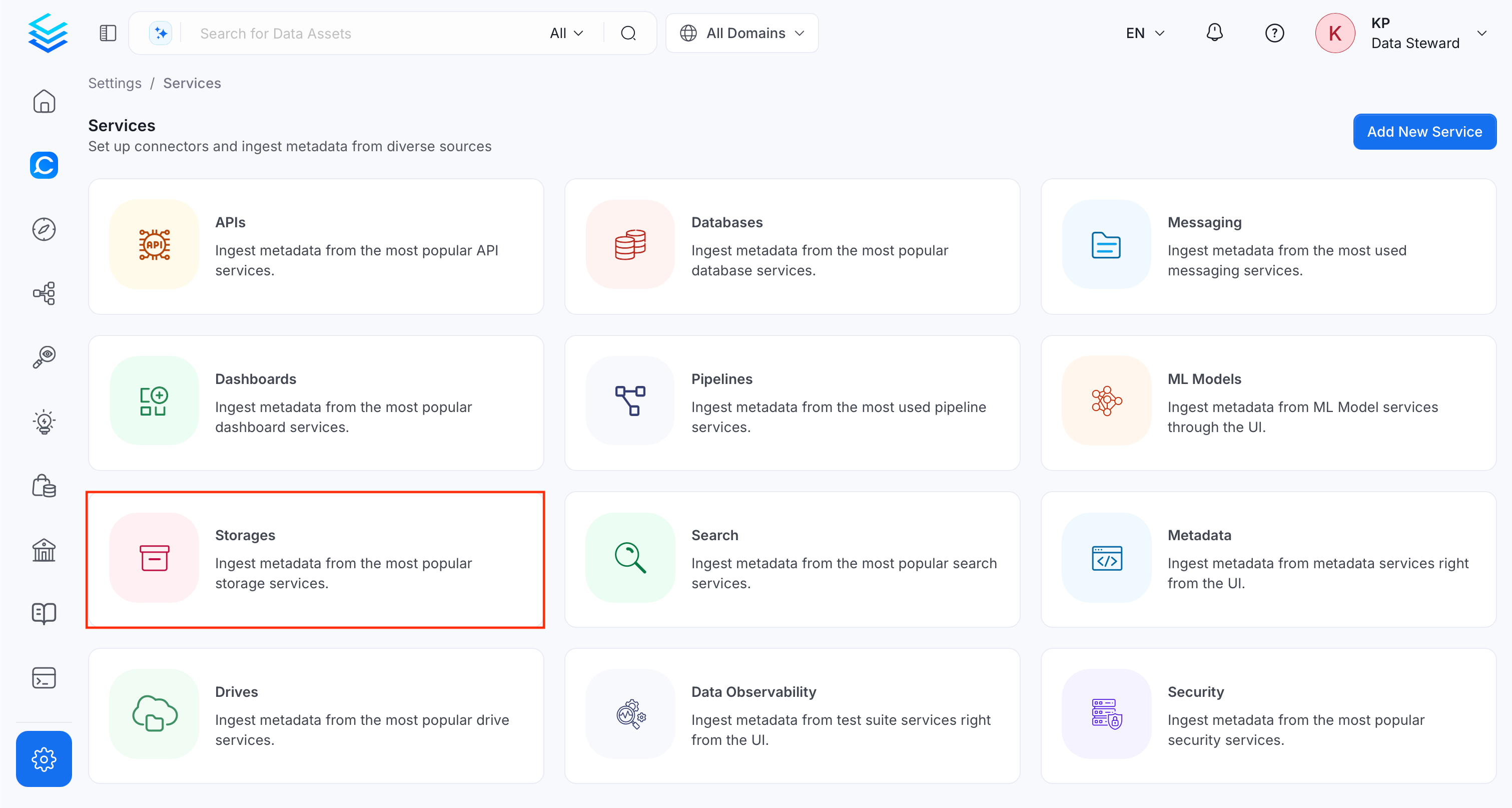Open the Messaging service card

coord(1268,246)
